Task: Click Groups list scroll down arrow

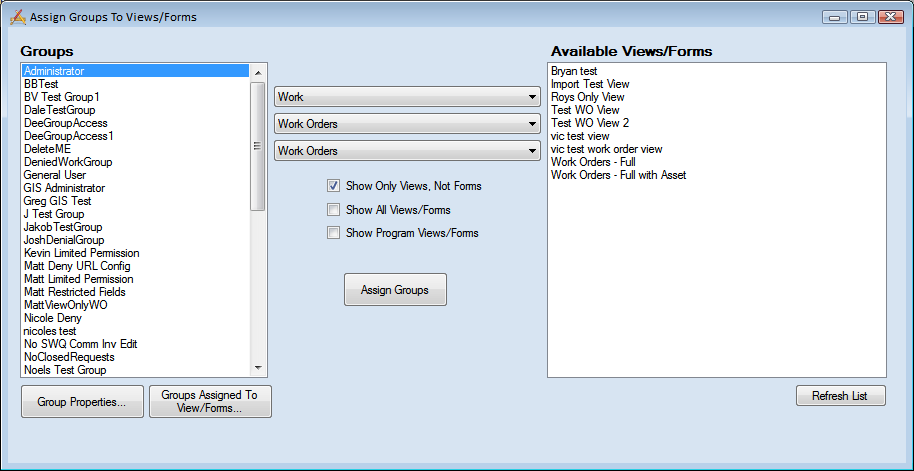Action: click(258, 368)
